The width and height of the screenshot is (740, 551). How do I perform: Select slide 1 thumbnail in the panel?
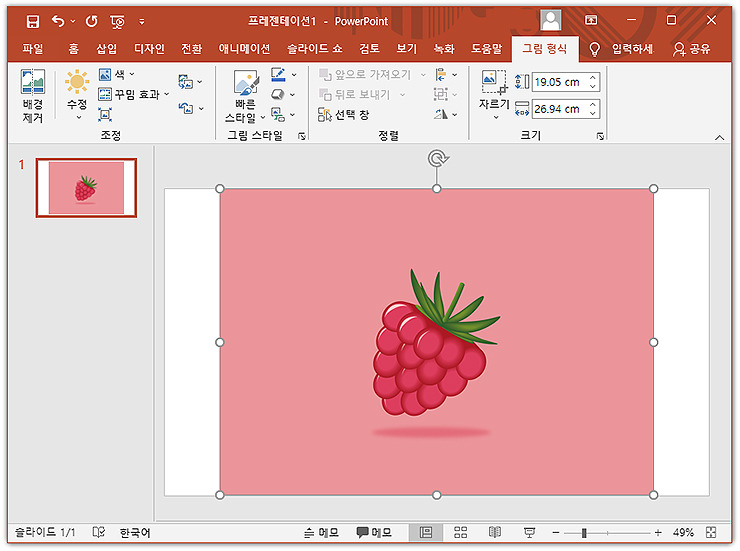[86, 188]
